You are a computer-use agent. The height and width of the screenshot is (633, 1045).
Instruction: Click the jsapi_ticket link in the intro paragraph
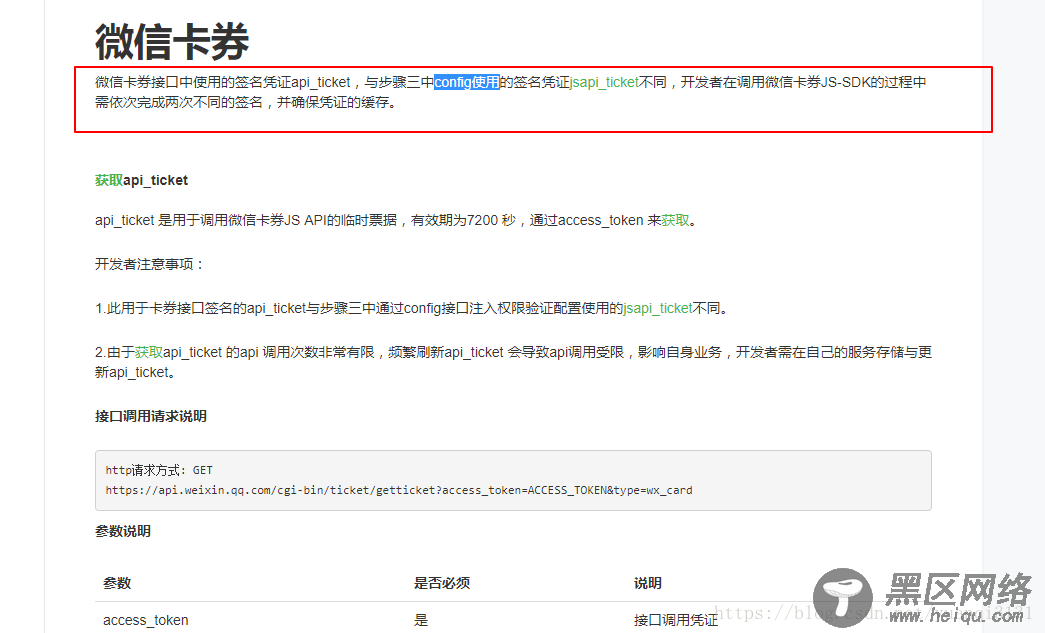pyautogui.click(x=604, y=83)
